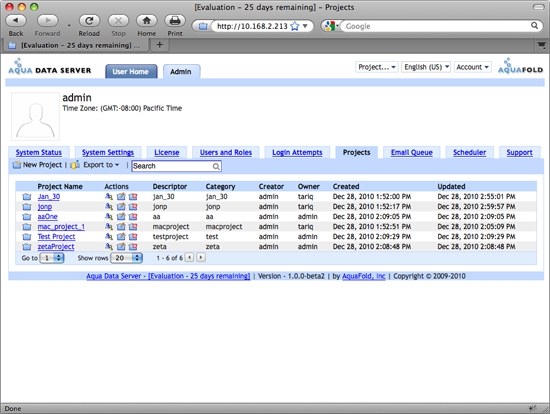This screenshot has height=414, width=550.
Task: Click the browser Home icon
Action: click(147, 21)
